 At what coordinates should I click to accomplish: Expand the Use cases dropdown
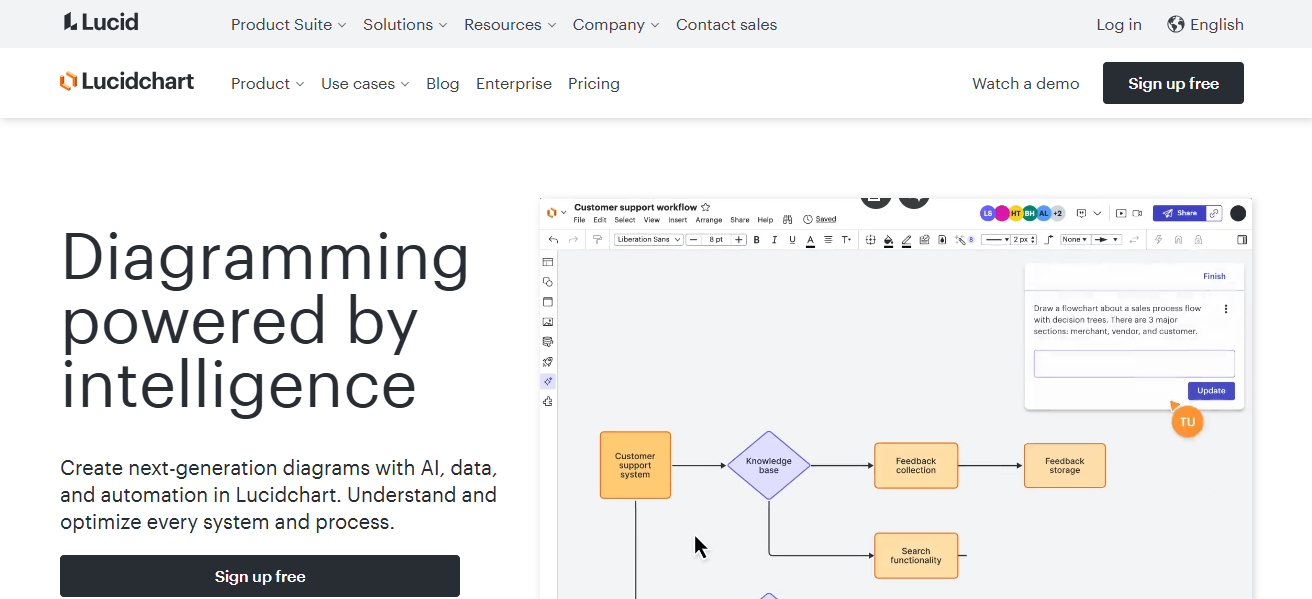pyautogui.click(x=365, y=84)
